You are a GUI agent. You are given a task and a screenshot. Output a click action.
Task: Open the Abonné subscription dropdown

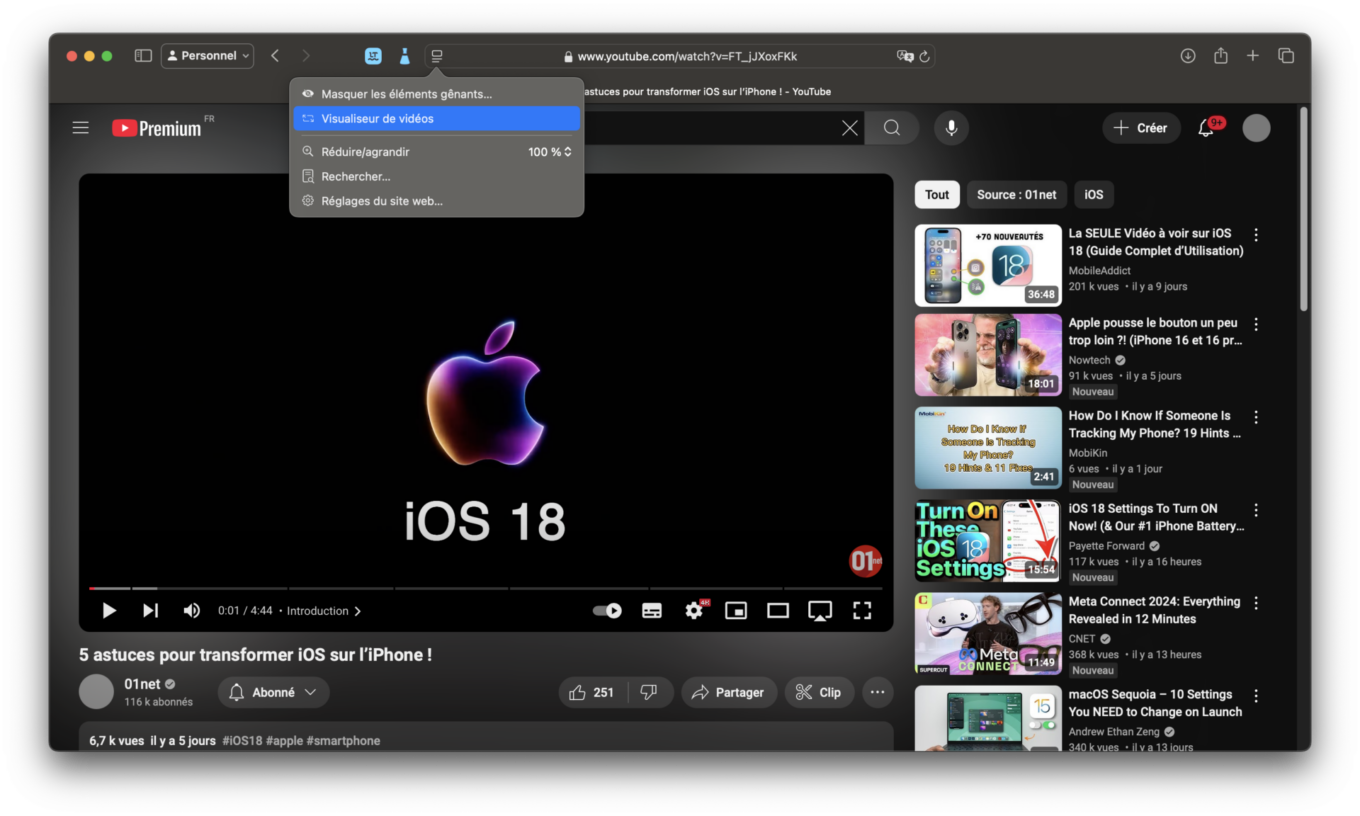pos(273,692)
